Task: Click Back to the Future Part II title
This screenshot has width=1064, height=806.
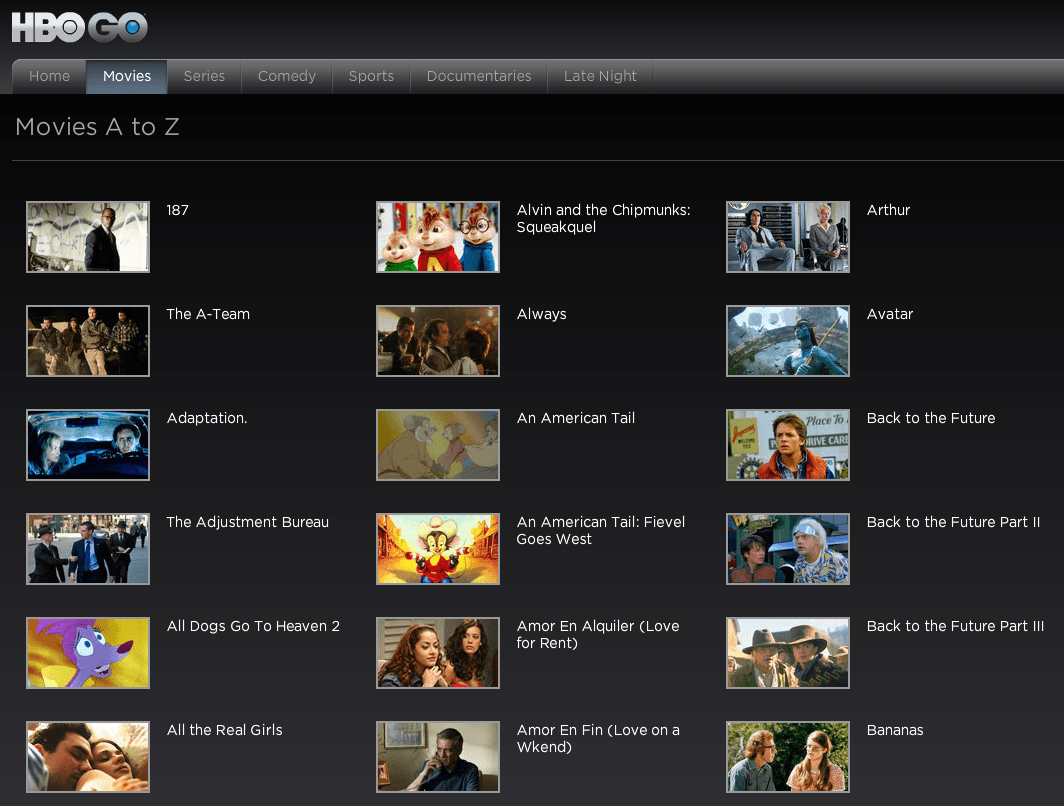Action: 953,522
